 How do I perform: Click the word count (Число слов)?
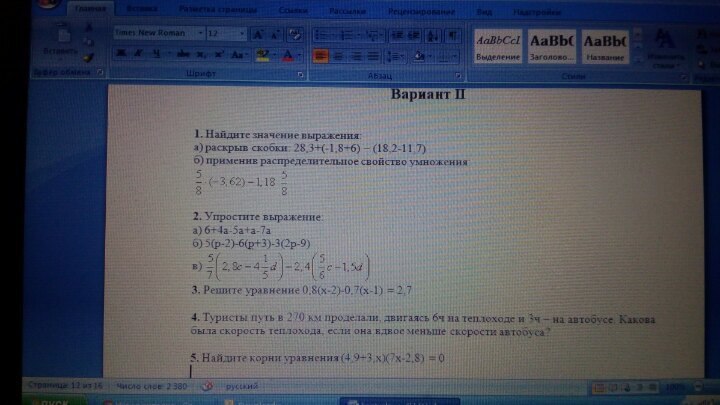(x=152, y=386)
